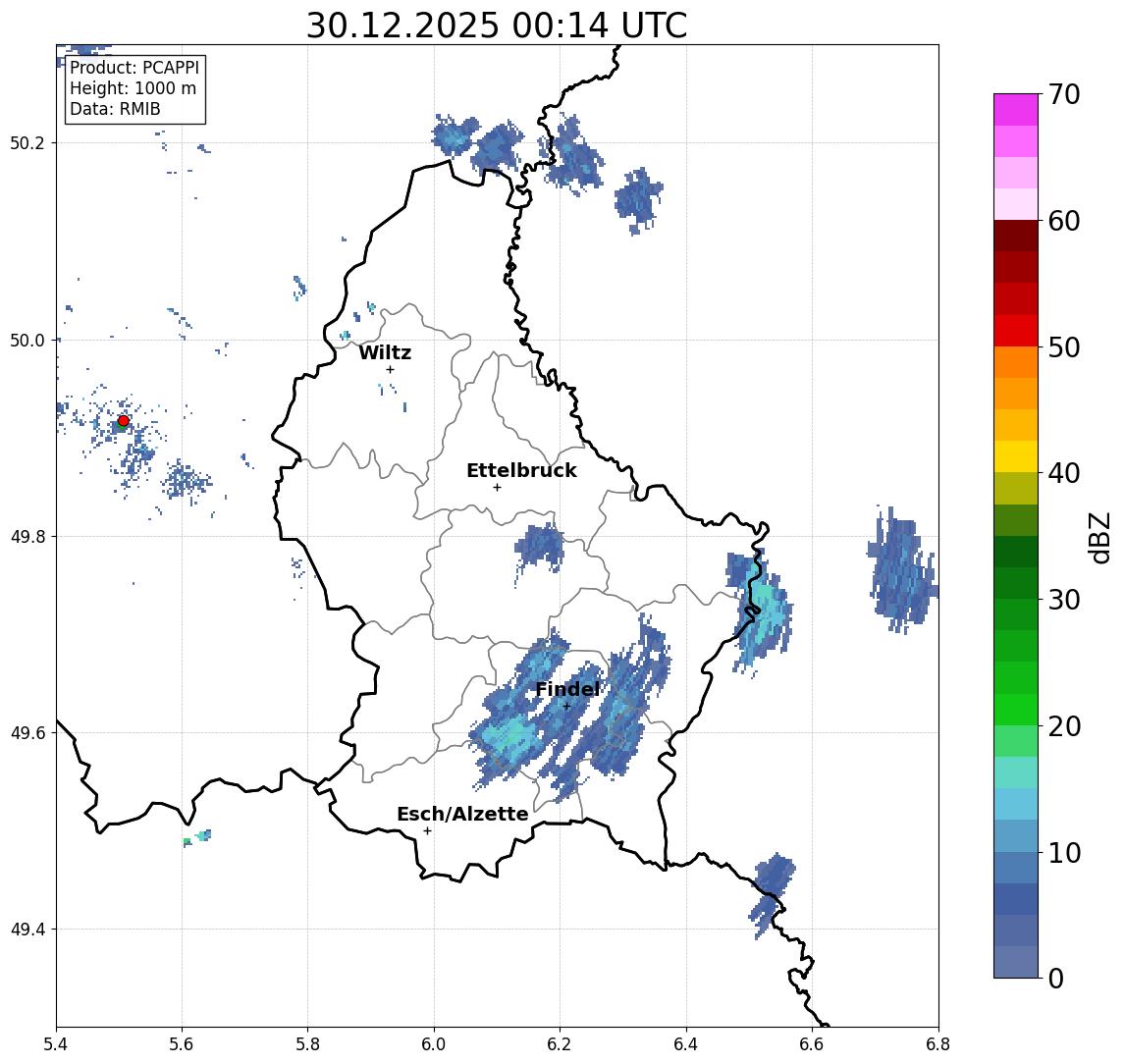Click the 30 tick label on colorbar
Screen dimensions: 1124x1064
[1064, 599]
